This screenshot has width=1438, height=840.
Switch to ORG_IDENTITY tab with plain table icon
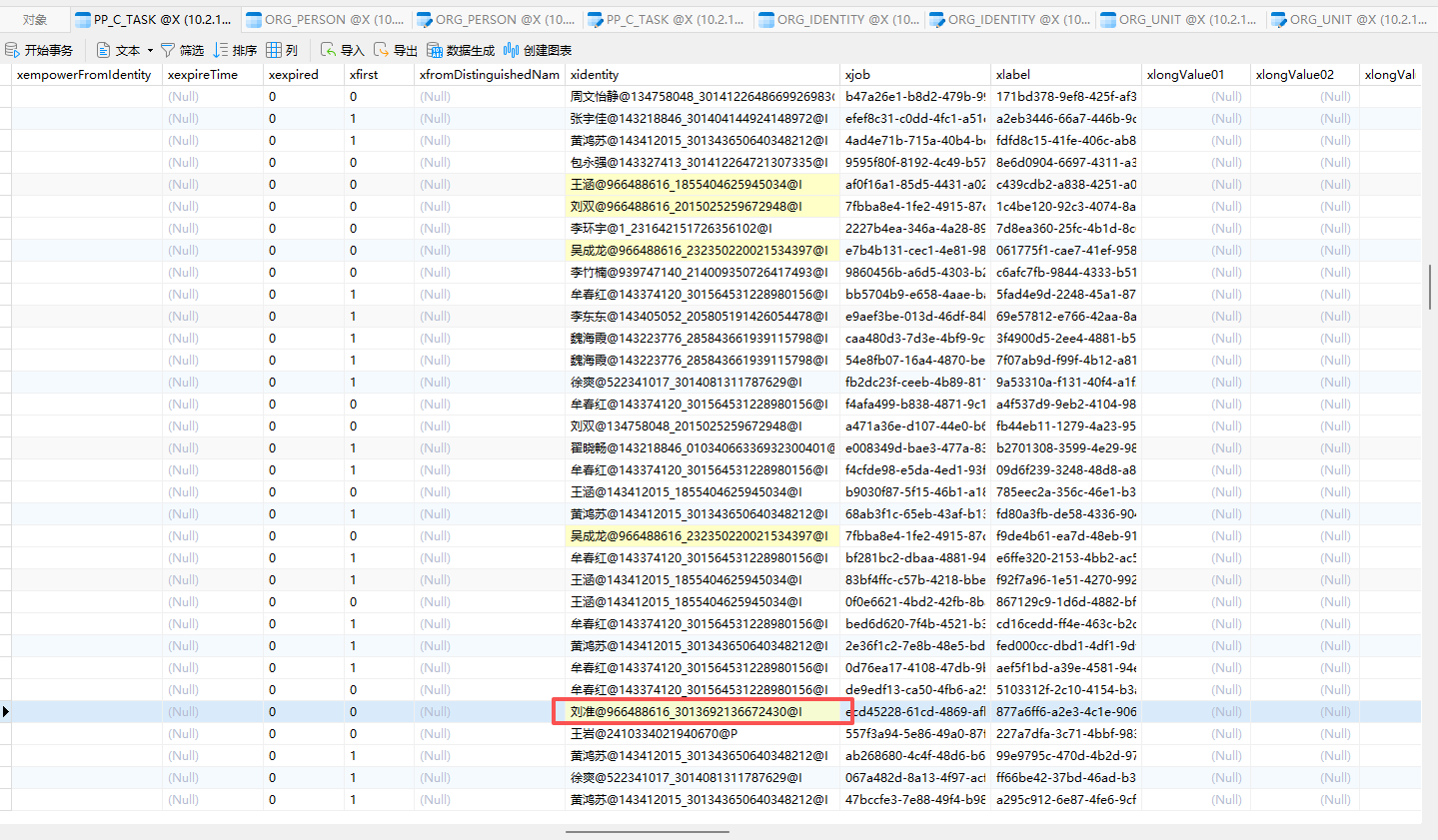tap(838, 19)
